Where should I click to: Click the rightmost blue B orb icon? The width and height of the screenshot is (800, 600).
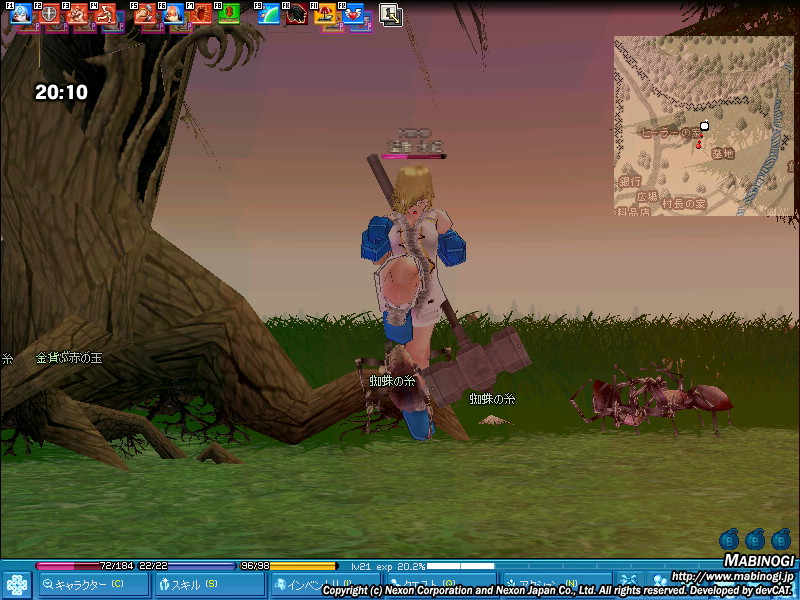(781, 540)
